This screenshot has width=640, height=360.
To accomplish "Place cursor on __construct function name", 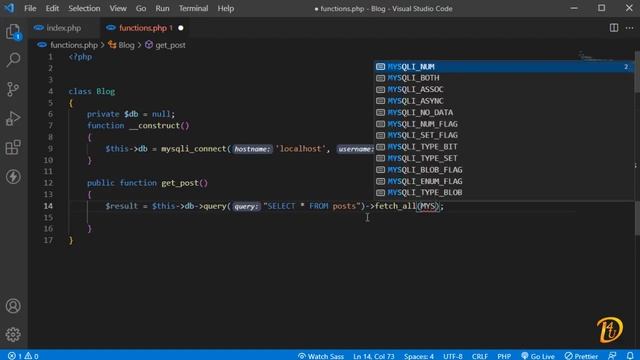I will click(154, 126).
